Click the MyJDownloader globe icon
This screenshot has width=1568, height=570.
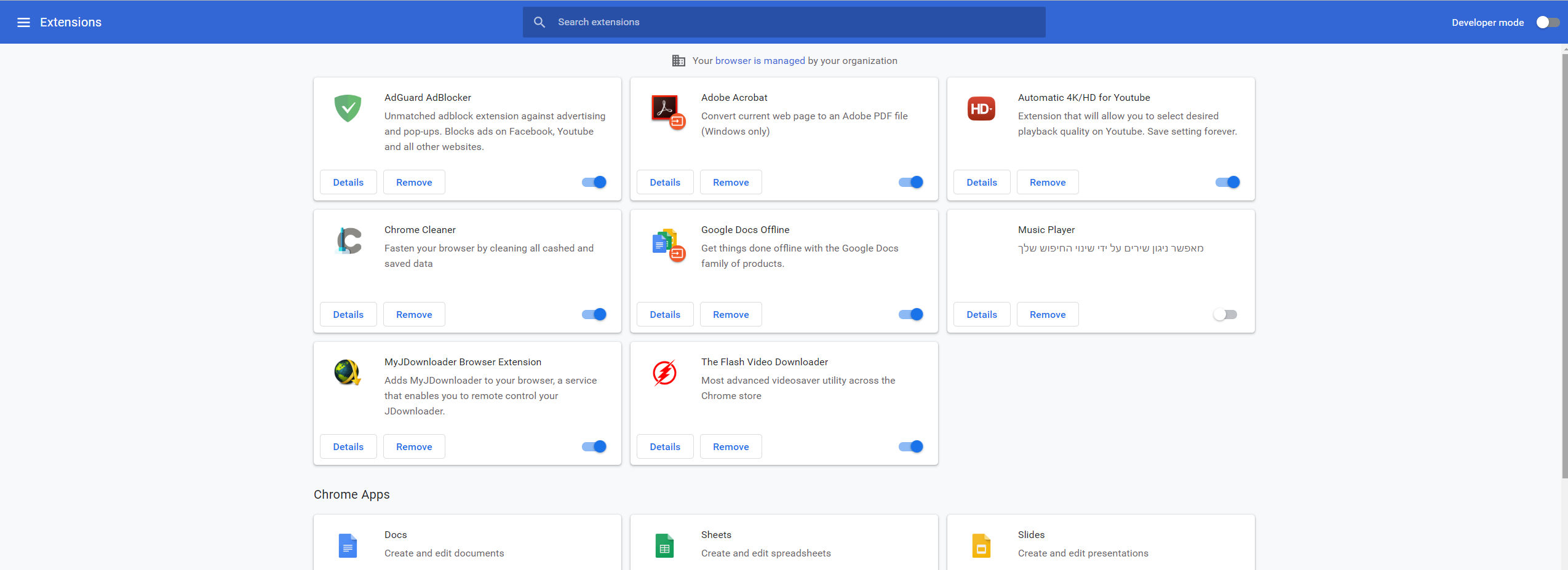[348, 372]
